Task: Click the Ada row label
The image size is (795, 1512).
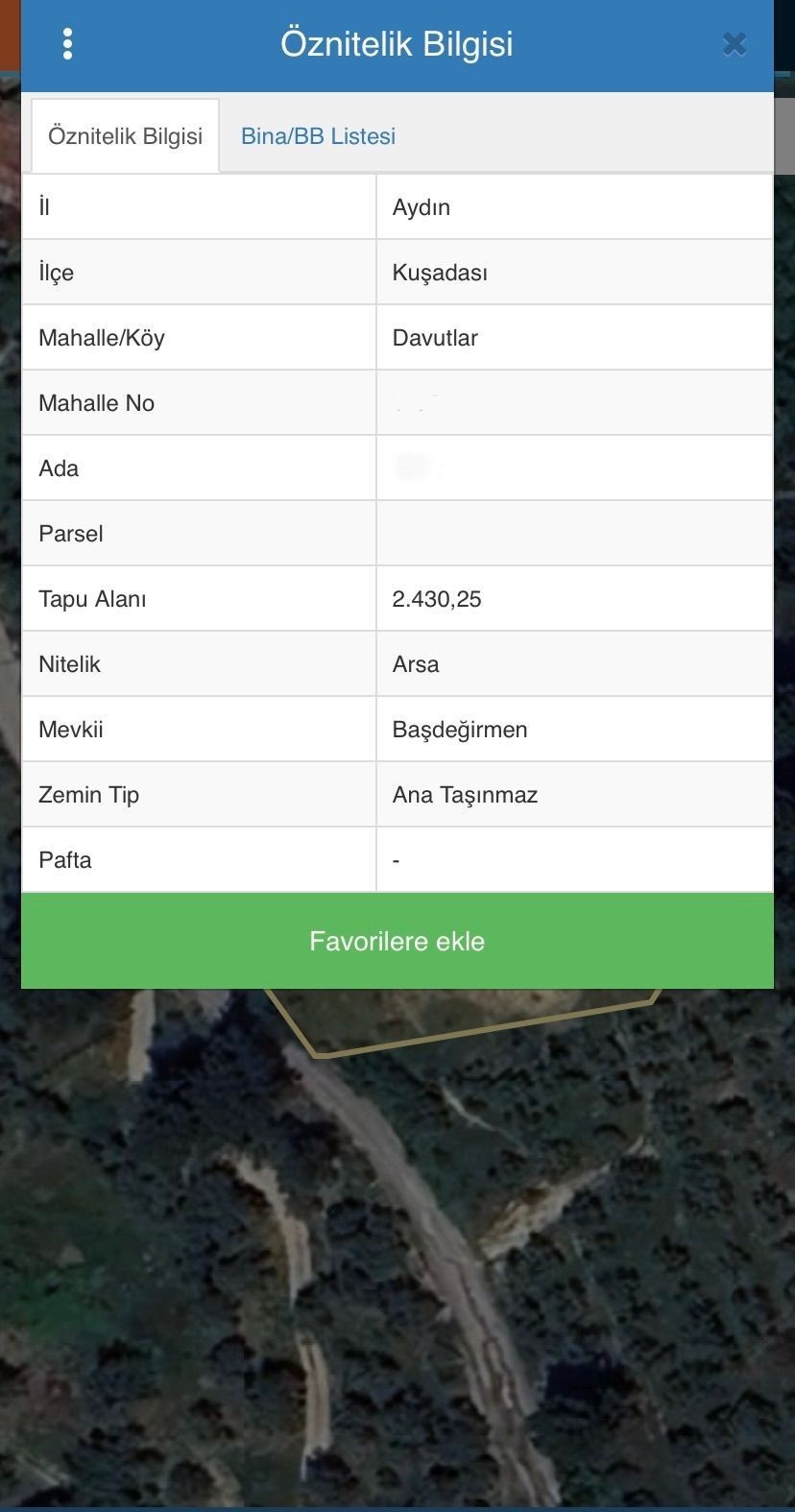Action: 59,468
